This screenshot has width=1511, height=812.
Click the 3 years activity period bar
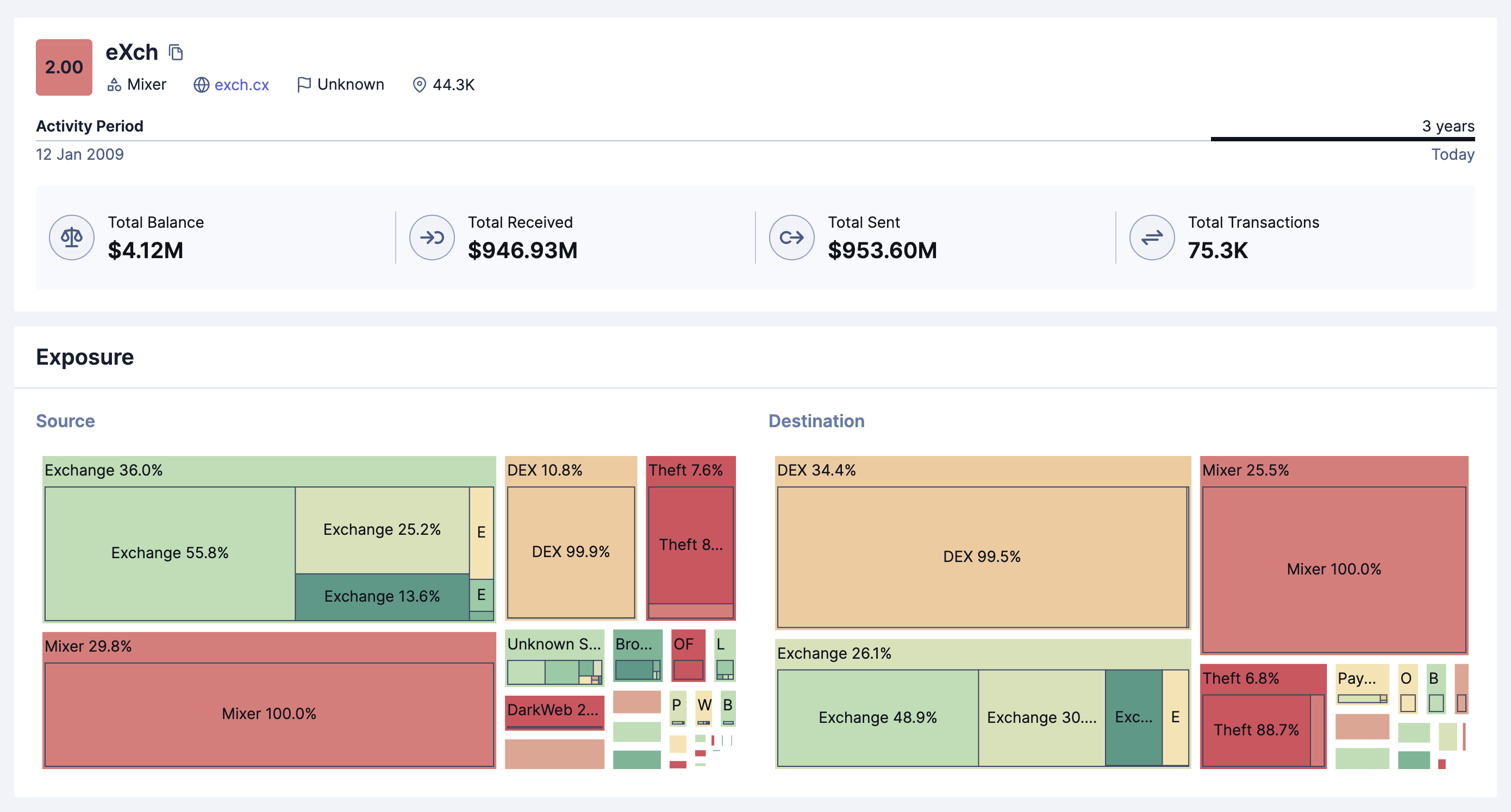(x=1342, y=139)
